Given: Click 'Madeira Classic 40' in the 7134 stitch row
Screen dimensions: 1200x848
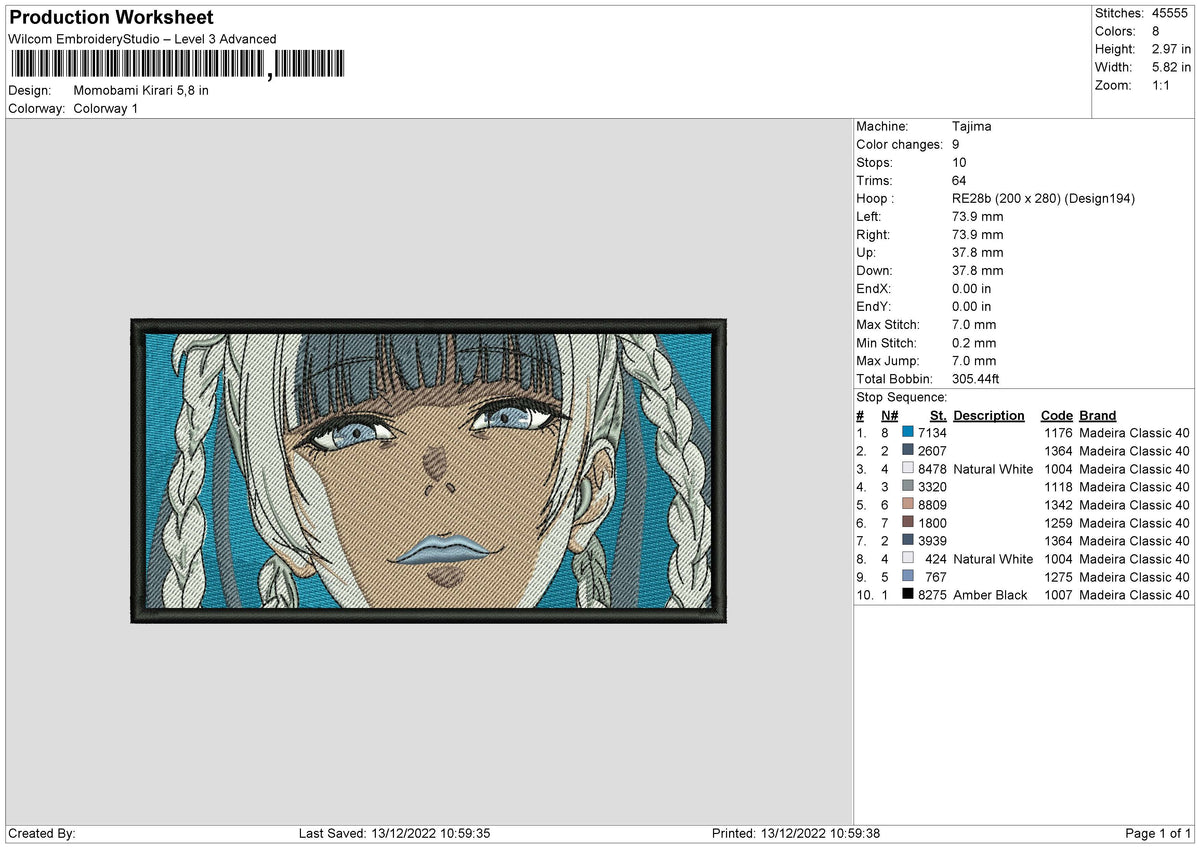Looking at the screenshot, I should pyautogui.click(x=1135, y=433).
